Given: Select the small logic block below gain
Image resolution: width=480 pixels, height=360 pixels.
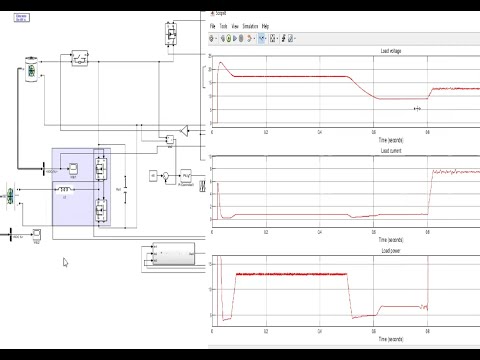Looking at the screenshot, I should [x=170, y=139].
